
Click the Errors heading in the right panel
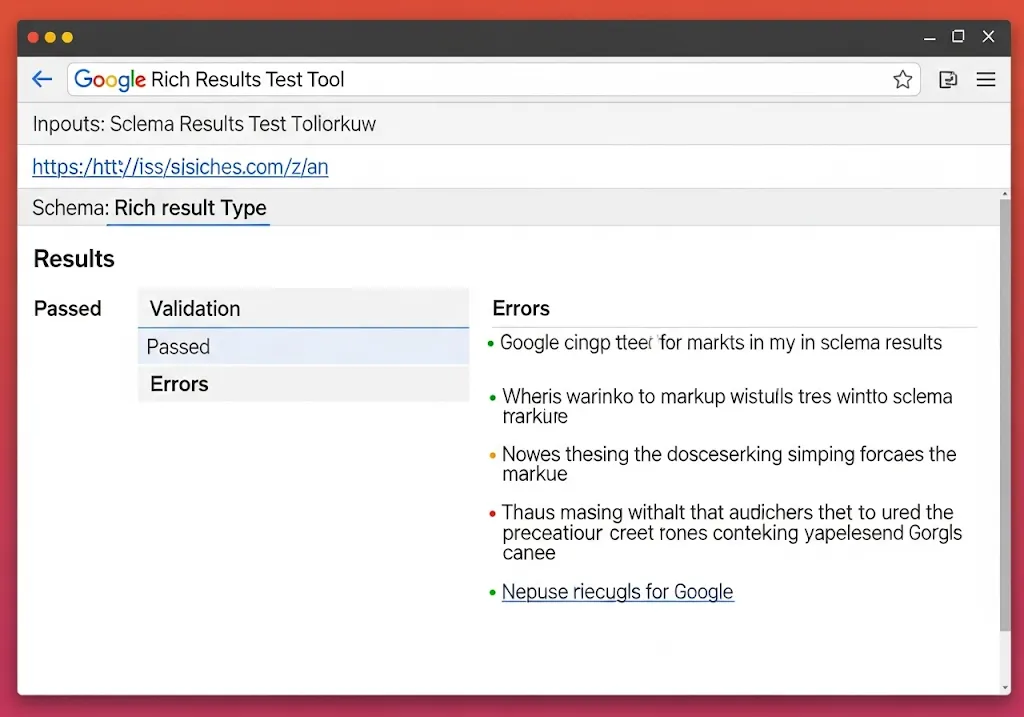pyautogui.click(x=520, y=308)
